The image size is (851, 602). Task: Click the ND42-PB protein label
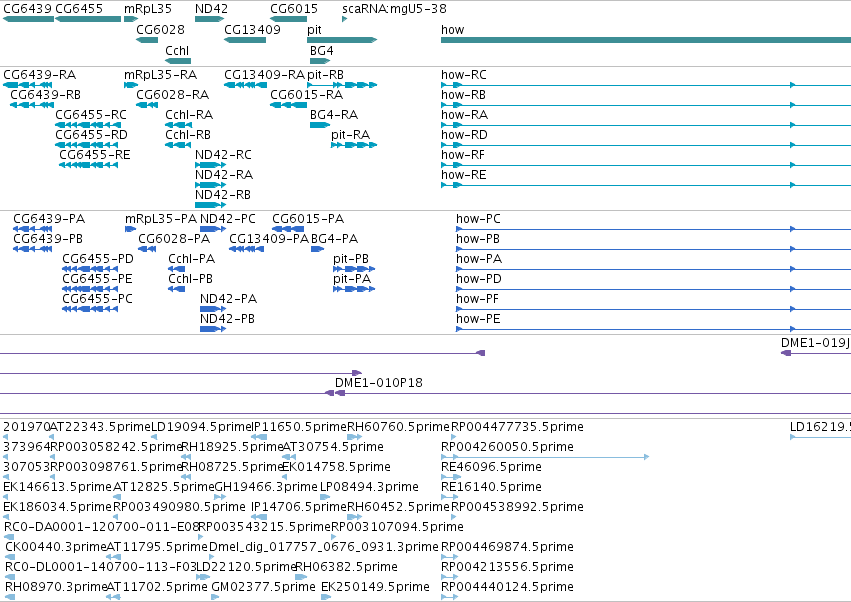[x=227, y=319]
